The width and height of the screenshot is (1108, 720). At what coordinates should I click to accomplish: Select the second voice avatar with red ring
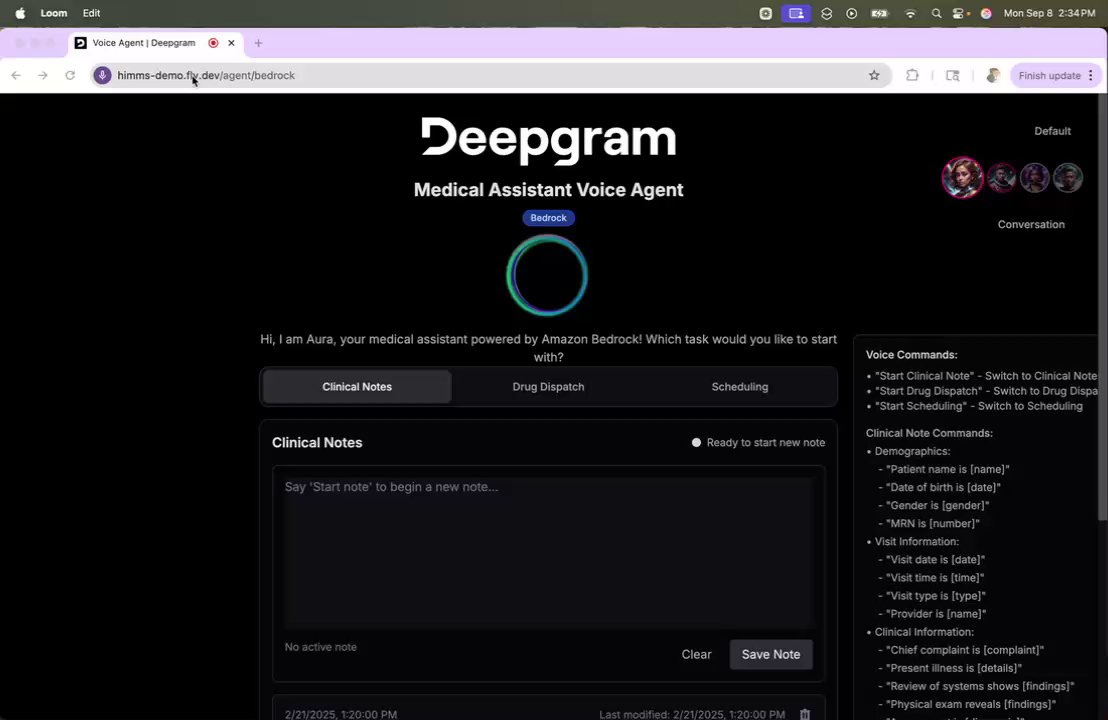click(1001, 177)
